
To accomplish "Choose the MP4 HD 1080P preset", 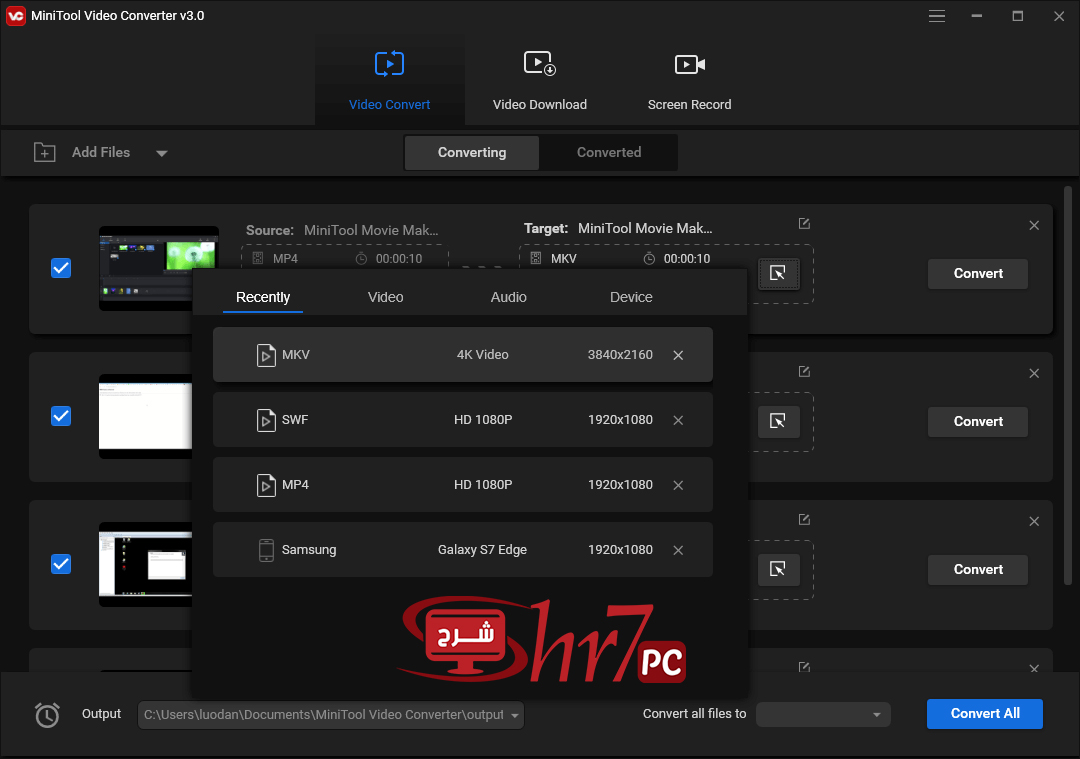I will coord(463,485).
